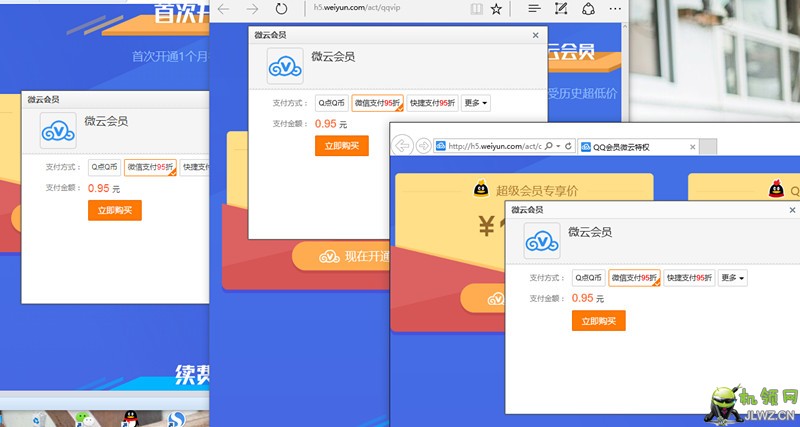Click the Edge forward arrow
This screenshot has width=800, height=427.
click(252, 9)
